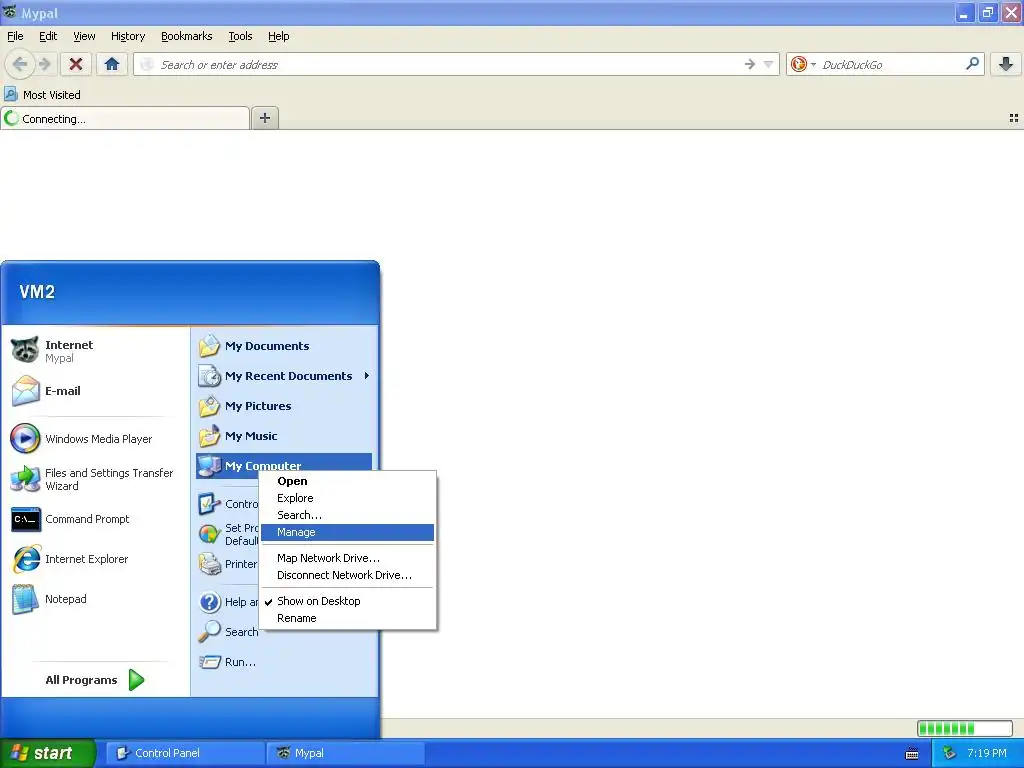This screenshot has width=1024, height=768.
Task: Toggle Show on Desktop option
Action: tap(347, 601)
